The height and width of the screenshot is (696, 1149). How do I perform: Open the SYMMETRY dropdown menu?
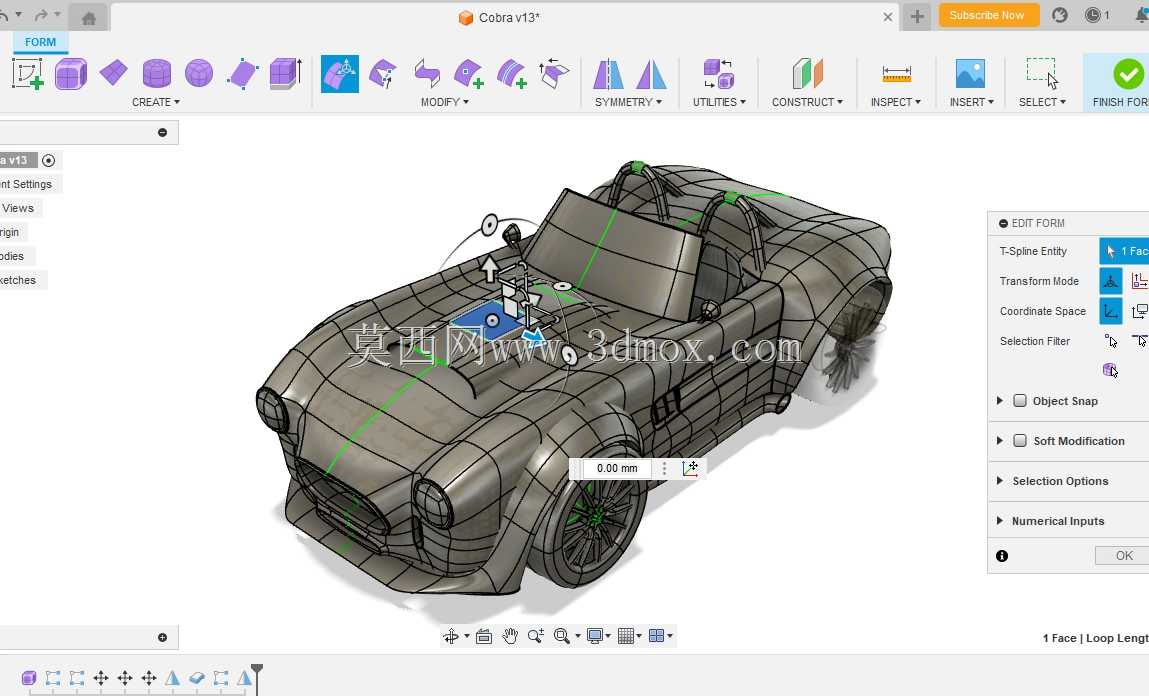tap(628, 102)
